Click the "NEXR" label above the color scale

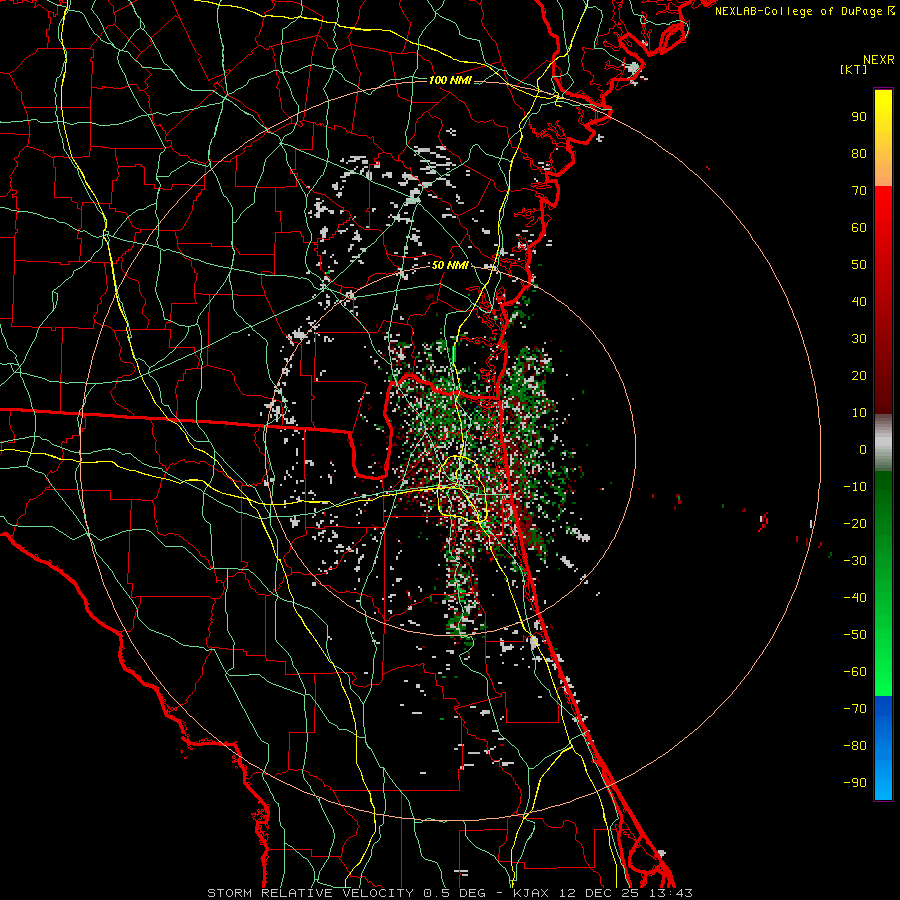pos(878,60)
